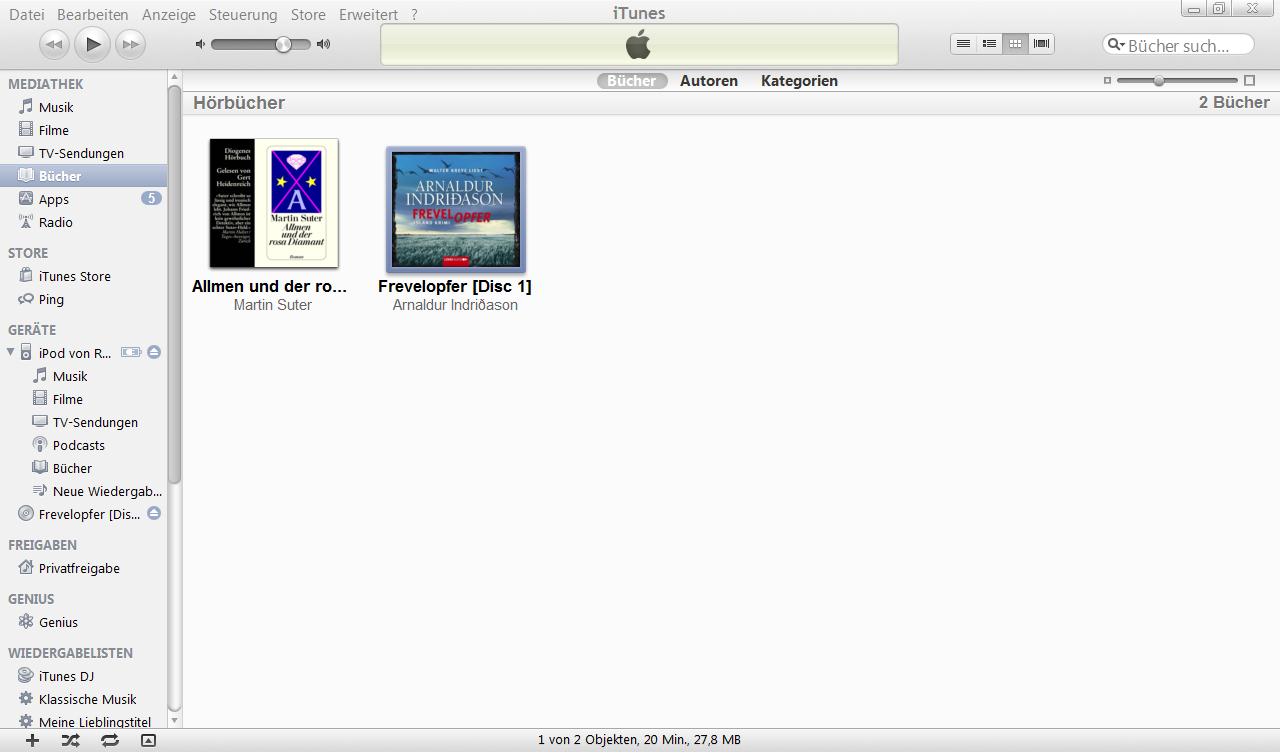This screenshot has width=1281, height=753.
Task: Select the Kategorien tab
Action: [x=799, y=81]
